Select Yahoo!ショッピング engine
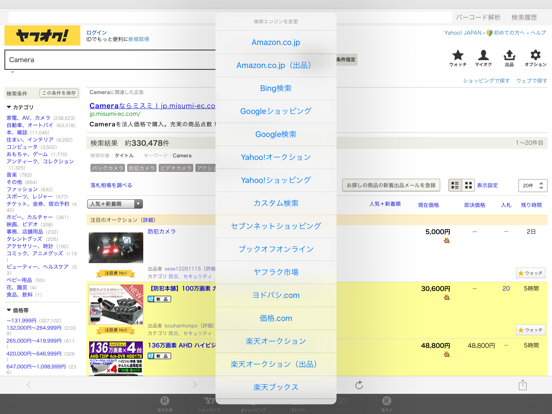The height and width of the screenshot is (414, 552). tap(276, 180)
